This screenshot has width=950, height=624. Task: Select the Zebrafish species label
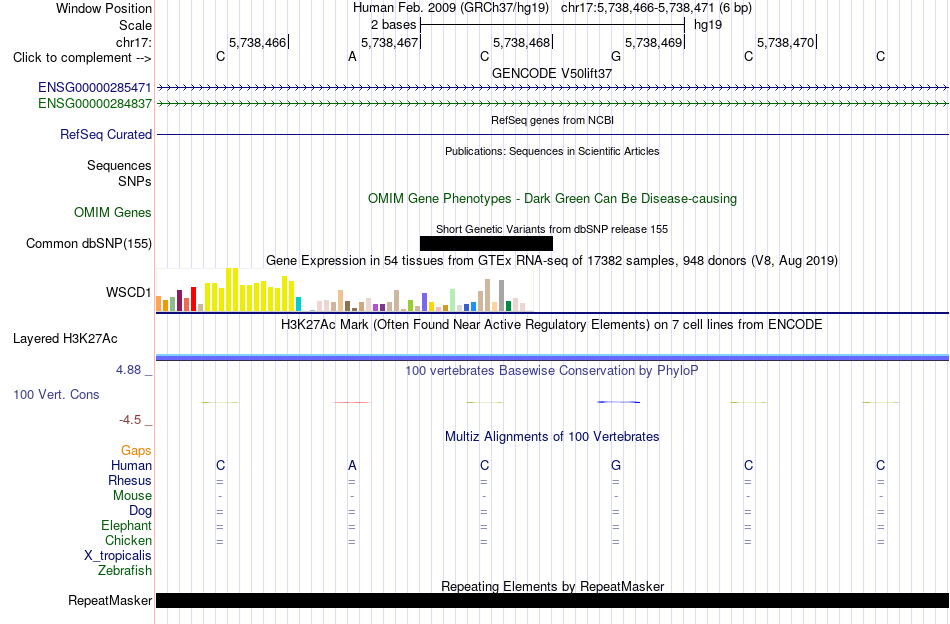point(125,571)
